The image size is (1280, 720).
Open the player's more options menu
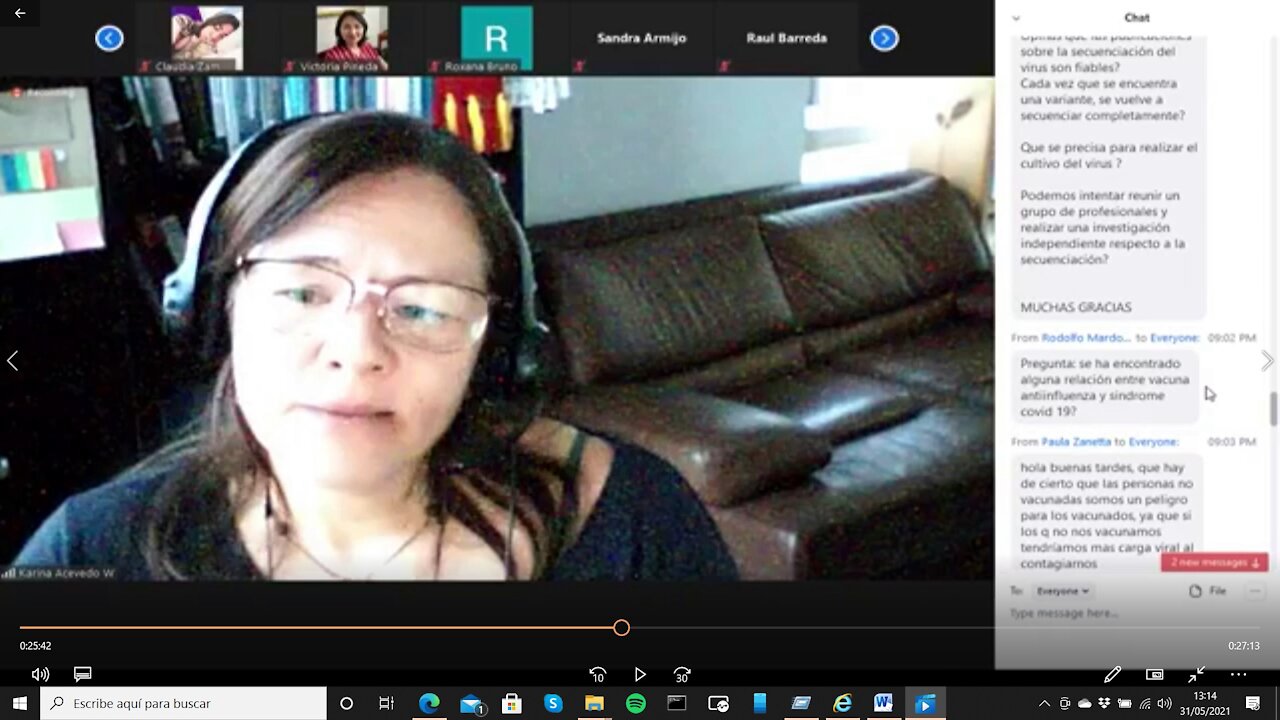(x=1238, y=675)
